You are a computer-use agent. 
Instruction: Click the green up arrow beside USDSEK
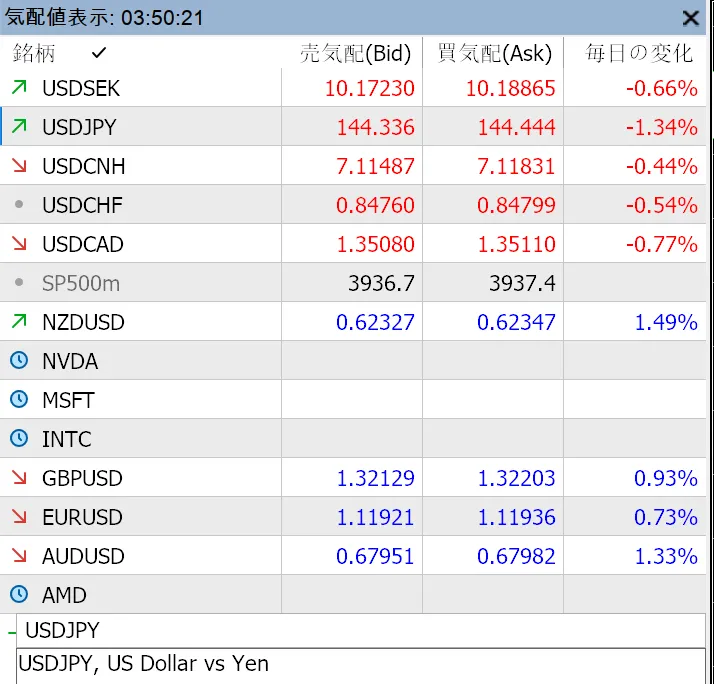19,87
